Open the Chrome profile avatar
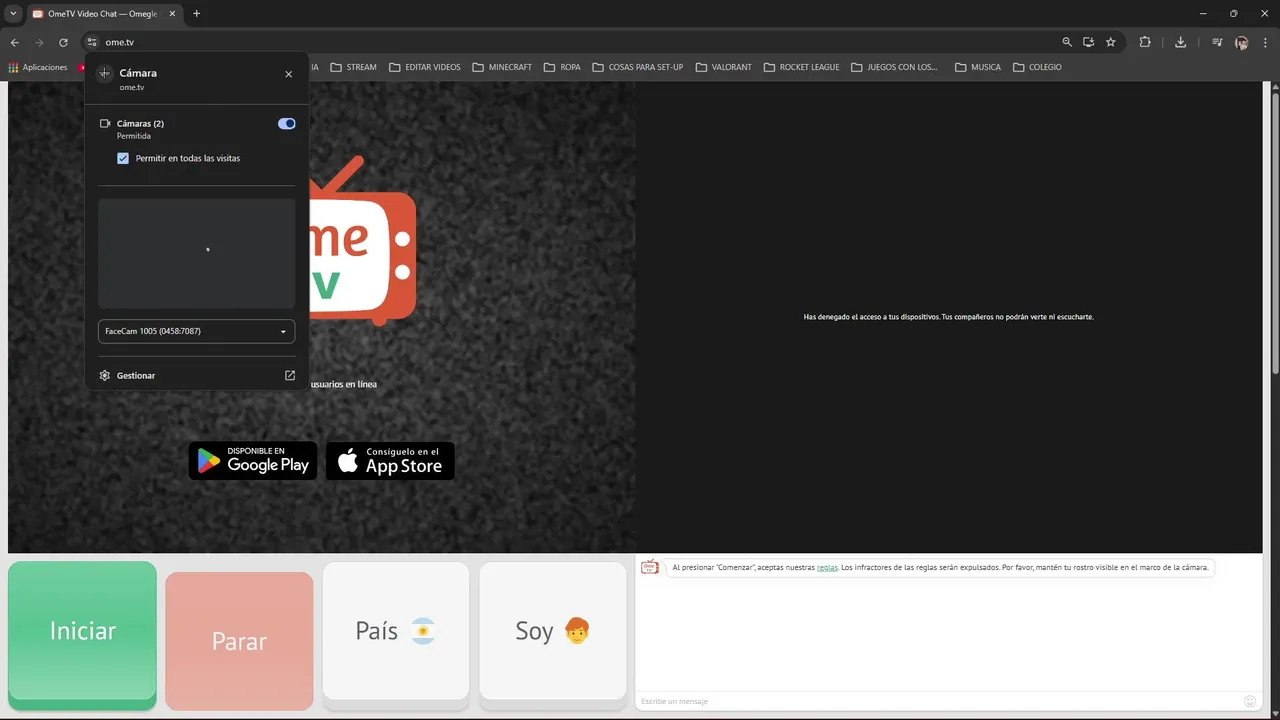 [x=1241, y=42]
